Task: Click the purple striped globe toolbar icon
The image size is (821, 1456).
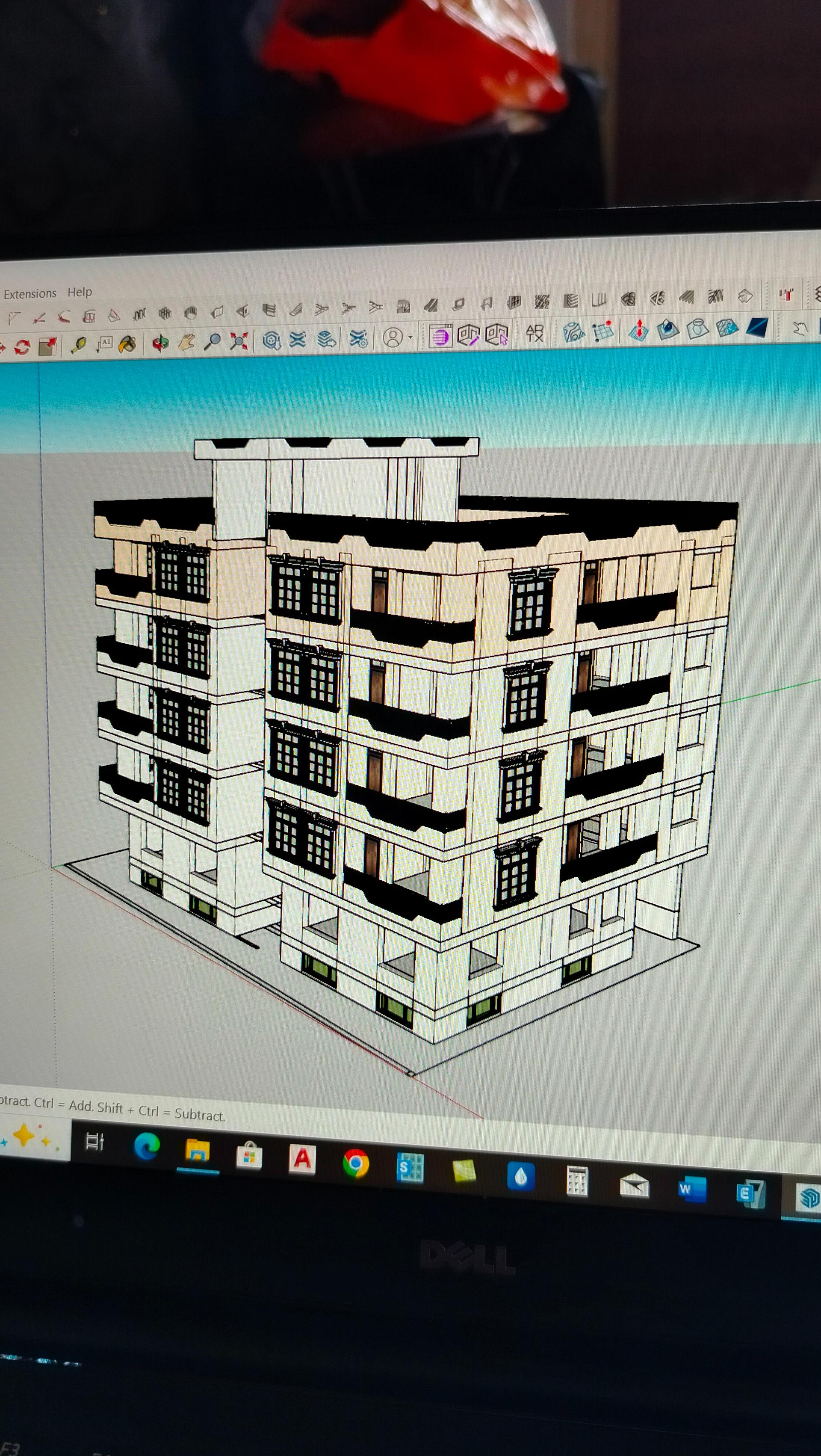Action: tap(440, 337)
